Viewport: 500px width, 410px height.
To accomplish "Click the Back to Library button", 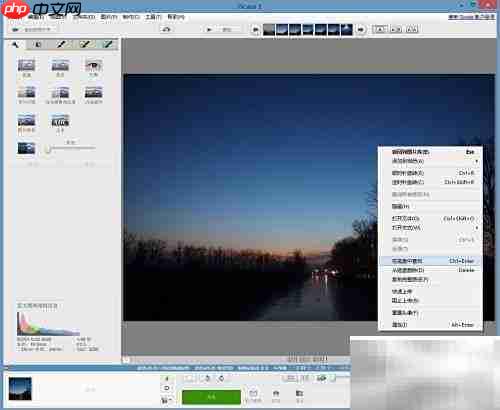I will click(32, 30).
